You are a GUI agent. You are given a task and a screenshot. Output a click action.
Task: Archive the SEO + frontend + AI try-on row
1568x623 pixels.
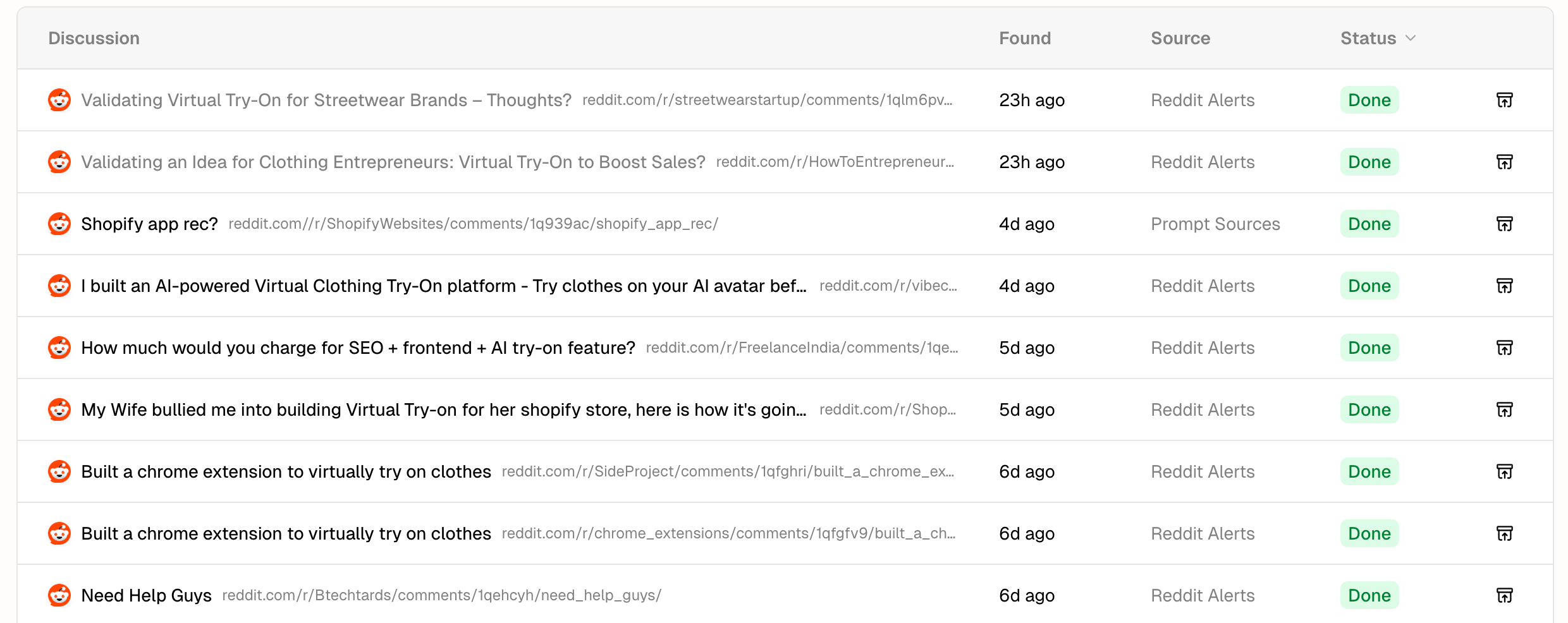pos(1504,348)
